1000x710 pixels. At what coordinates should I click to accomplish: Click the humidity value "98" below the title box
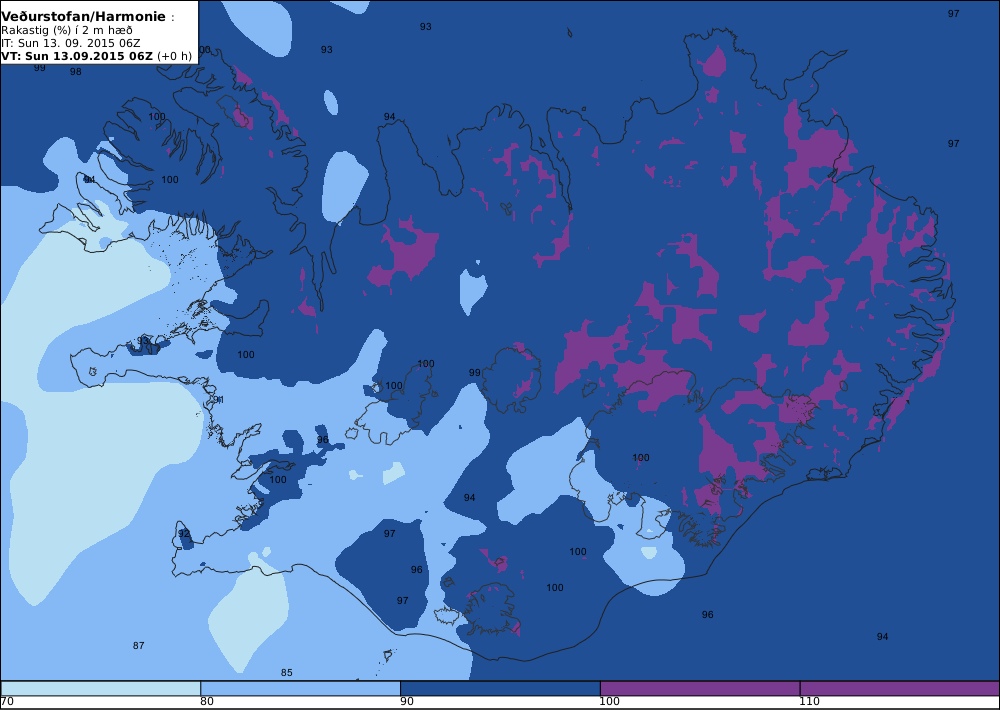pyautogui.click(x=75, y=71)
